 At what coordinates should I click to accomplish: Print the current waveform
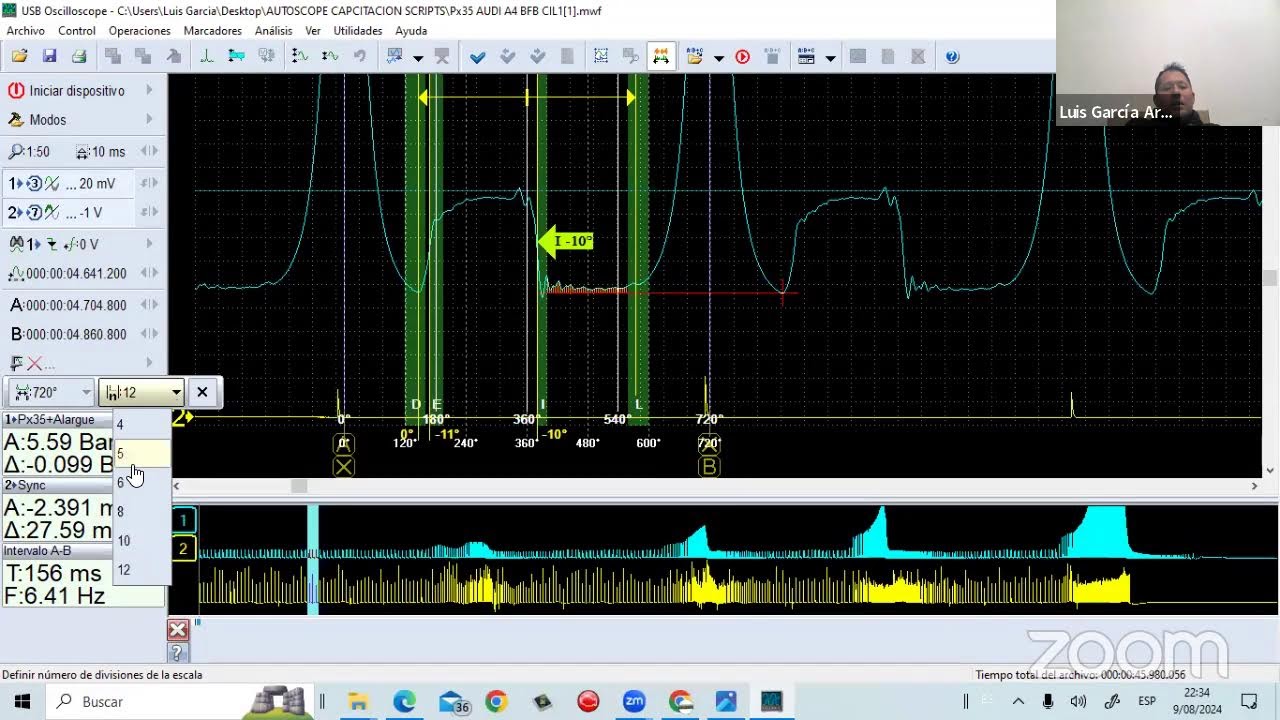(x=79, y=57)
